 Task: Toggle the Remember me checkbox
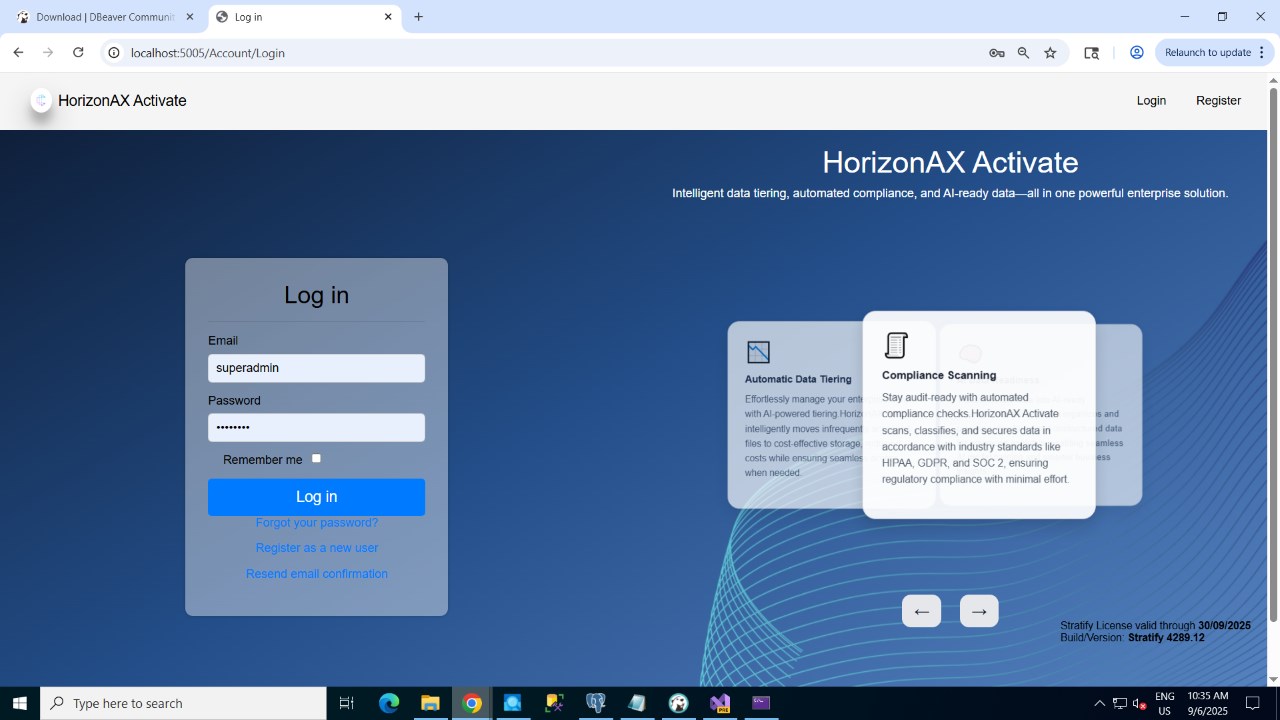(x=316, y=458)
